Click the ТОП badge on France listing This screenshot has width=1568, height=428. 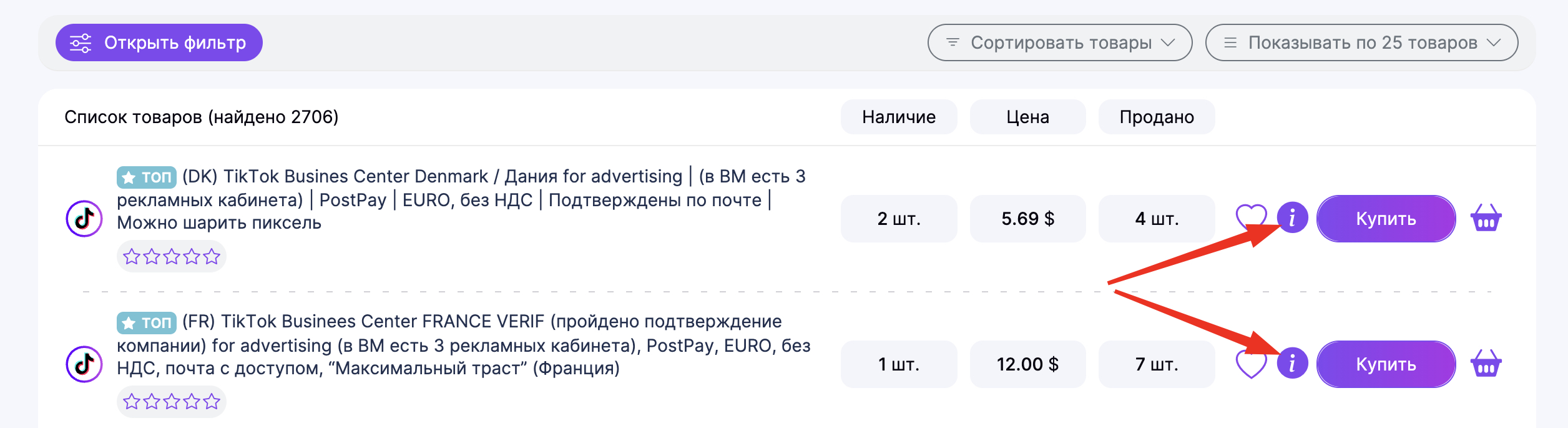147,322
